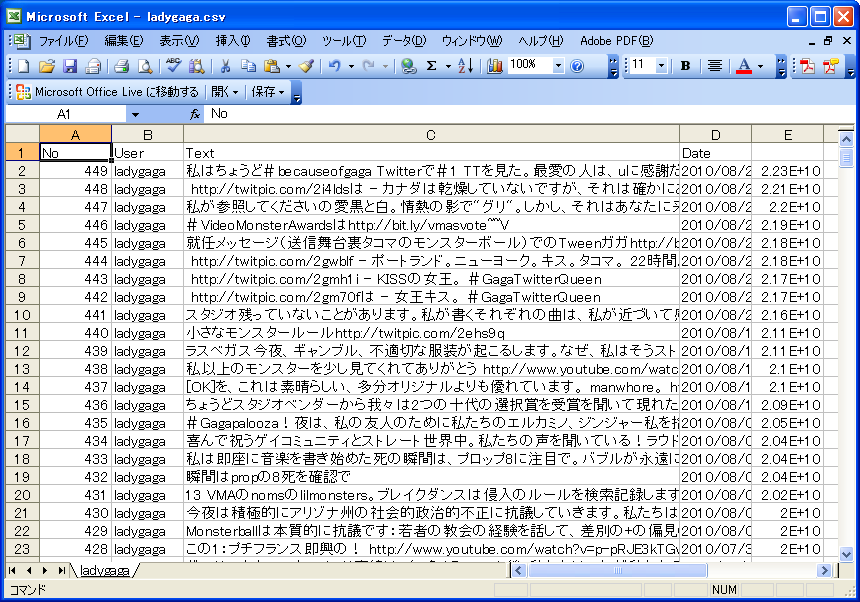Click horizontal scrollbar right arrow
860x602 pixels.
coord(824,571)
